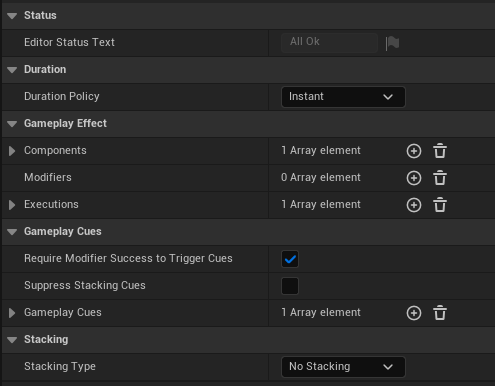This screenshot has width=495, height=386.
Task: Click '1 Array element' in Gameplay Cues row
Action: click(321, 312)
